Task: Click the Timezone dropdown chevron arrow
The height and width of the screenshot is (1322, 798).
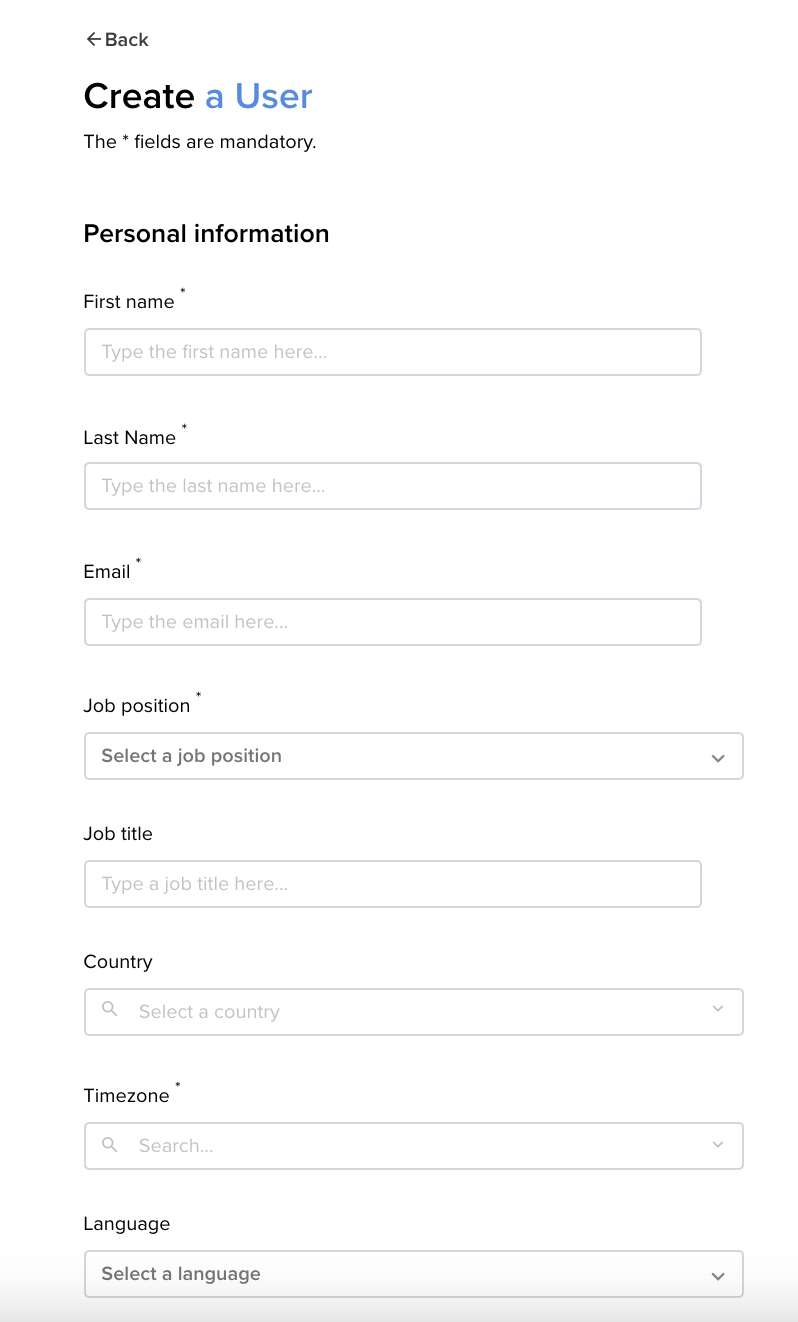Action: coord(717,1144)
